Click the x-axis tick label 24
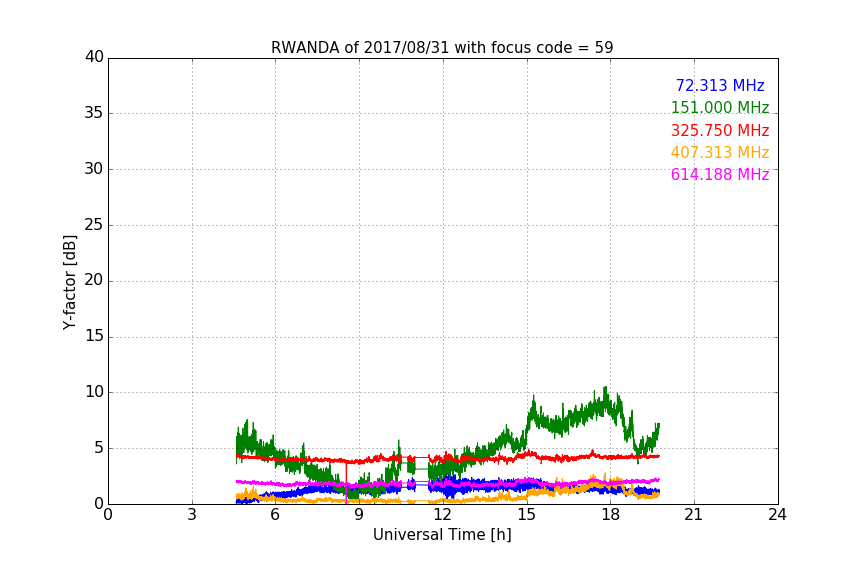864x576 pixels. click(x=777, y=515)
